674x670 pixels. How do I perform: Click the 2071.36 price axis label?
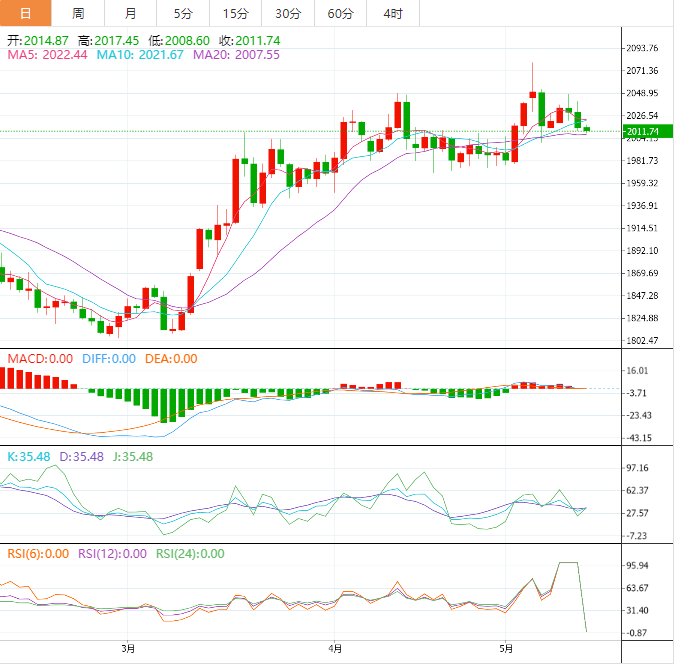642,70
